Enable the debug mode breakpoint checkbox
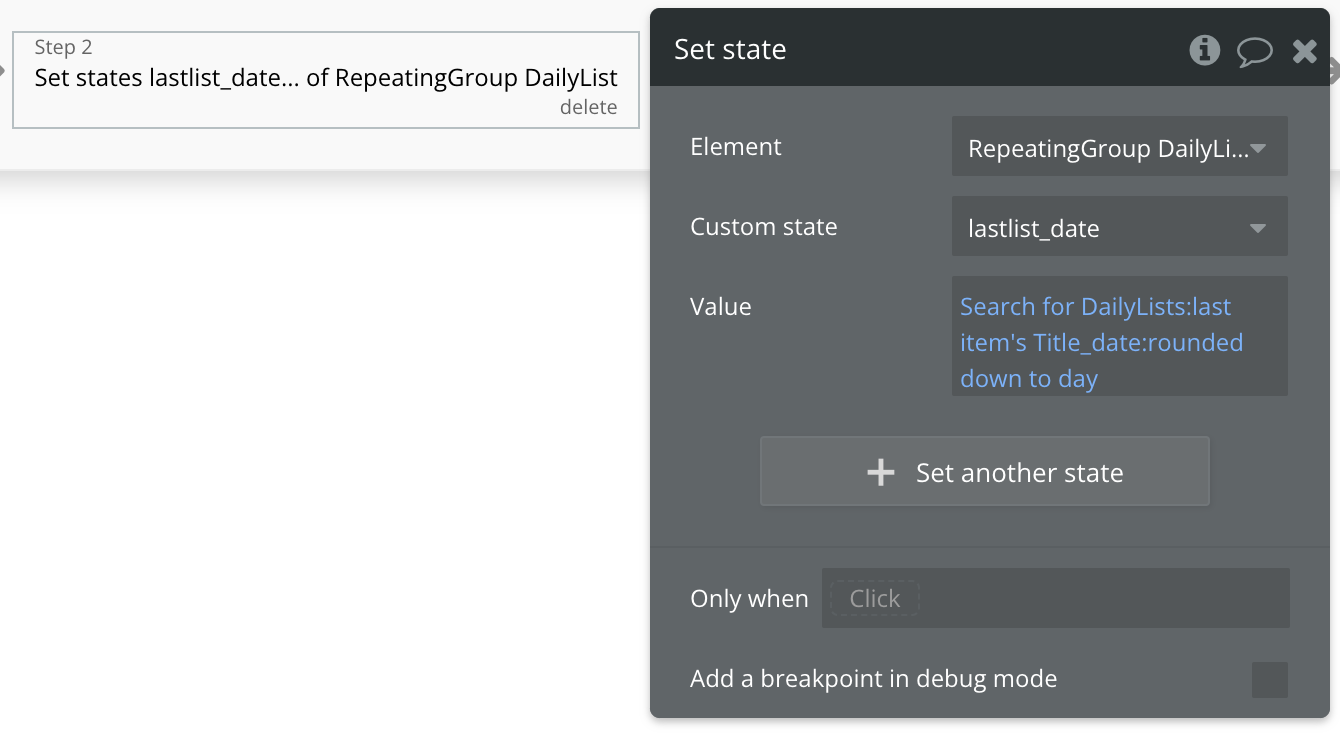 coord(1269,680)
